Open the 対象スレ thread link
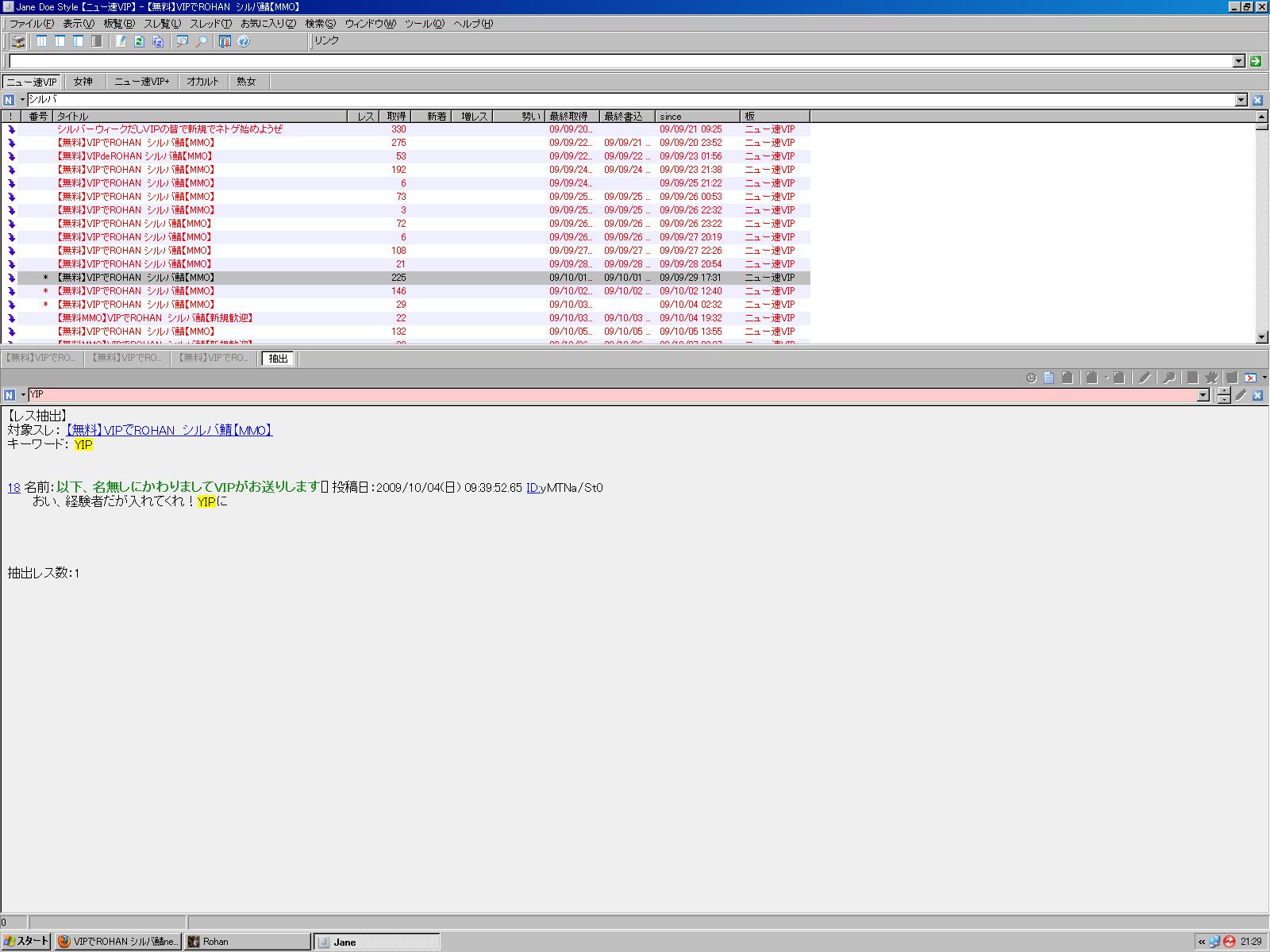The width and height of the screenshot is (1270, 952). click(168, 430)
